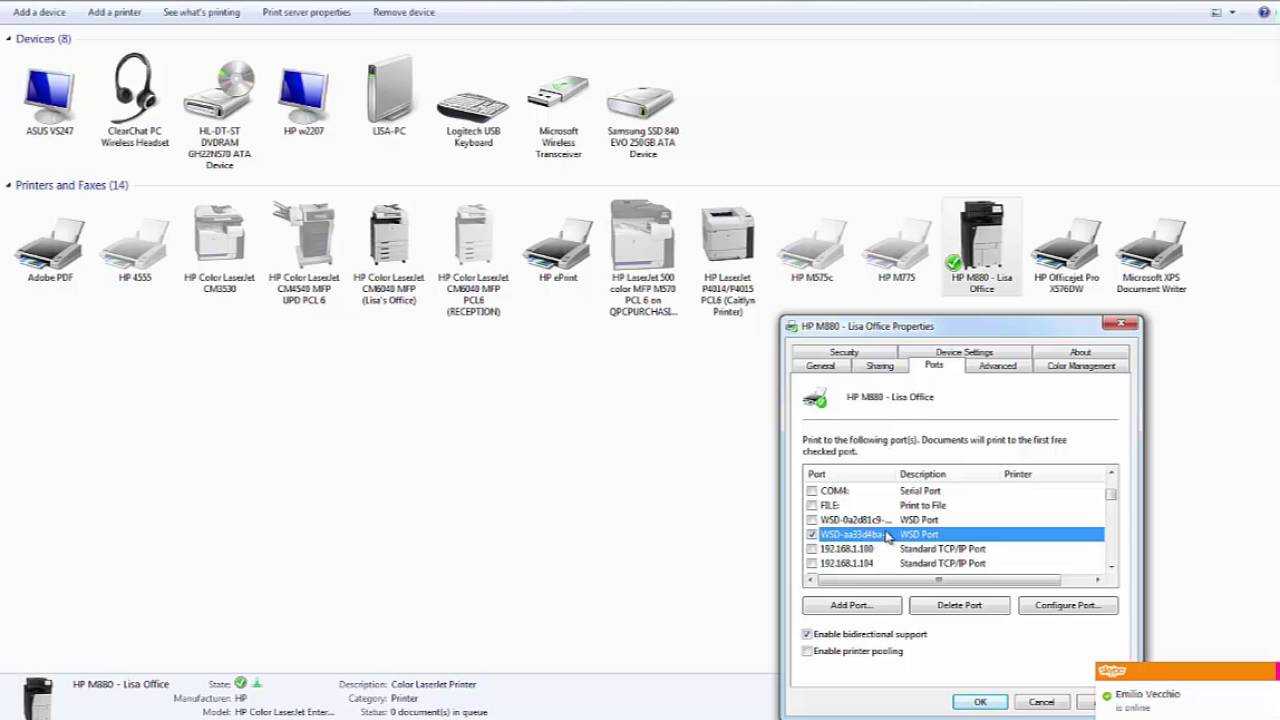
Task: Open the view options dropdown arrow
Action: (1232, 13)
